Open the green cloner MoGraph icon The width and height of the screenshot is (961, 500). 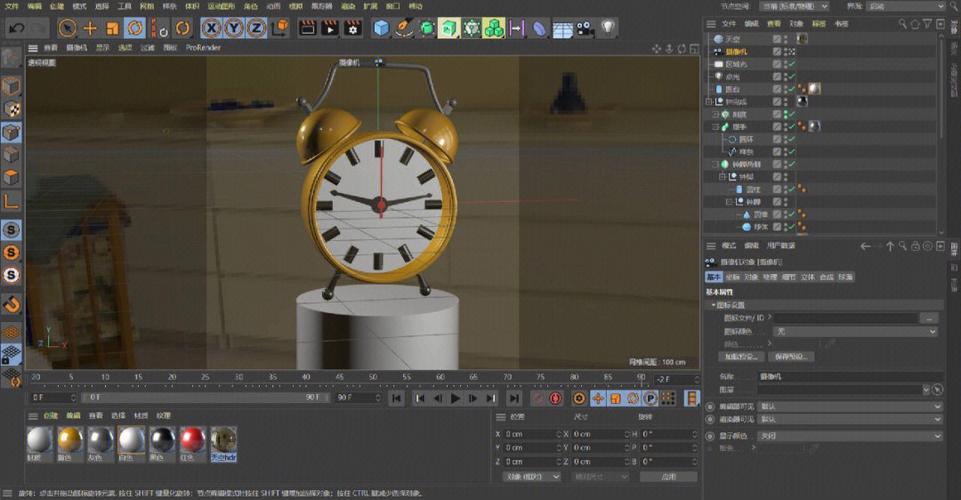[x=494, y=28]
